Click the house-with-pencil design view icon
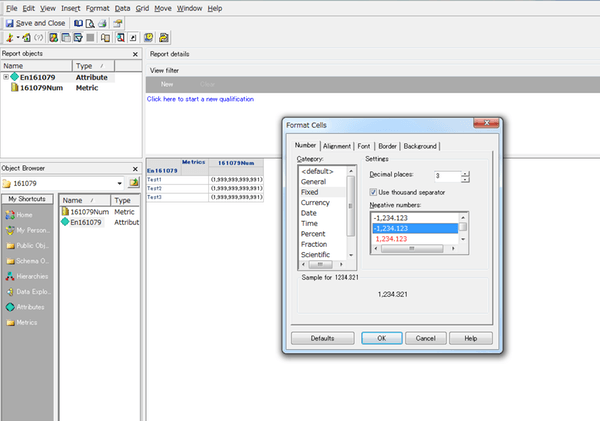The width and height of the screenshot is (600, 421). pos(26,38)
